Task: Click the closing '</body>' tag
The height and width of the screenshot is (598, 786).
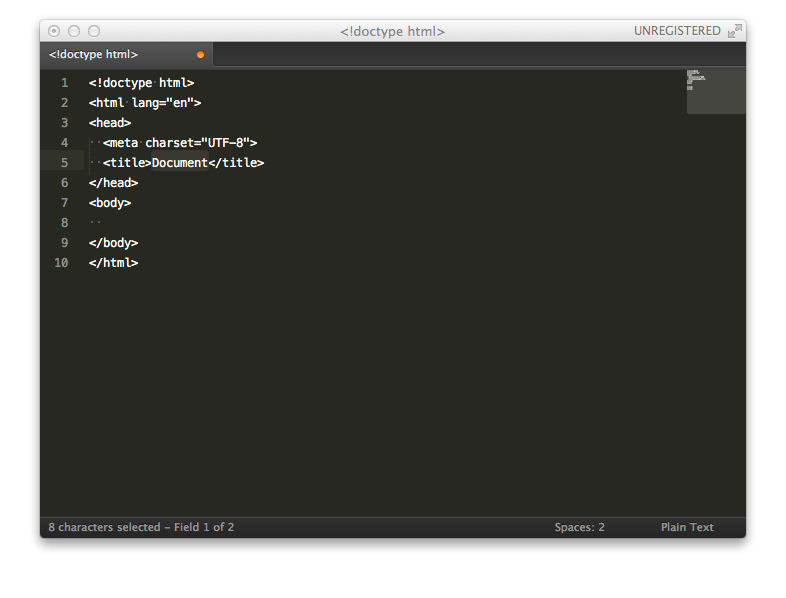Action: pyautogui.click(x=113, y=243)
